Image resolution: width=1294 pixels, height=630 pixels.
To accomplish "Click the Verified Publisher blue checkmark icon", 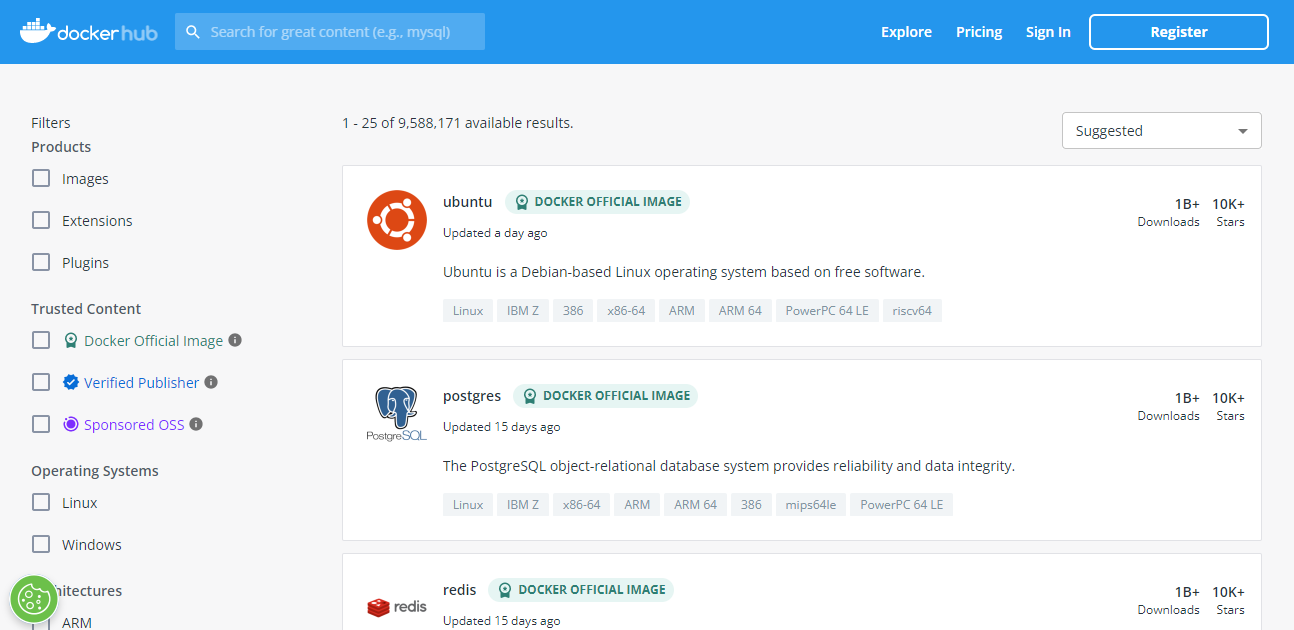I will 70,381.
